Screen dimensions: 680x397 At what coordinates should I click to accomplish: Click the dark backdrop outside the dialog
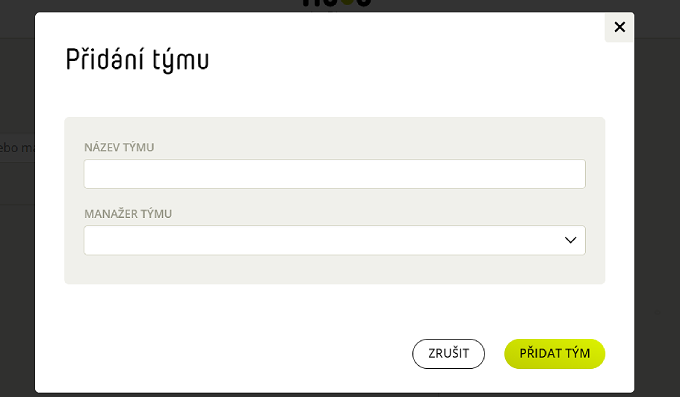click(657, 217)
